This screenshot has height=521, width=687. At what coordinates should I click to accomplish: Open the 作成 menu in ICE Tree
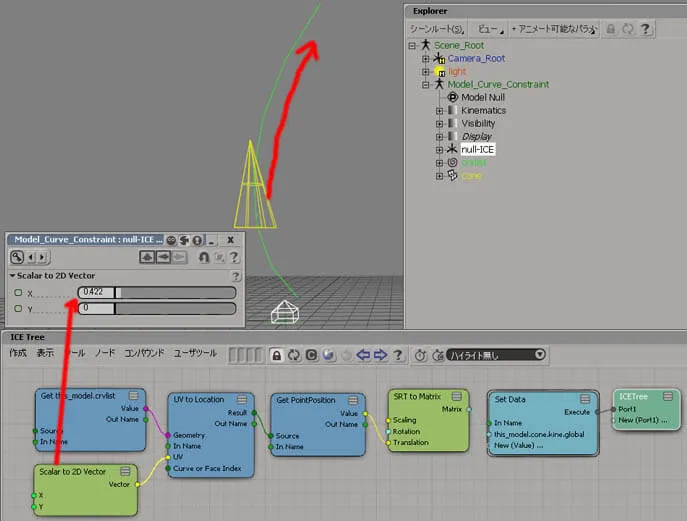tap(18, 353)
